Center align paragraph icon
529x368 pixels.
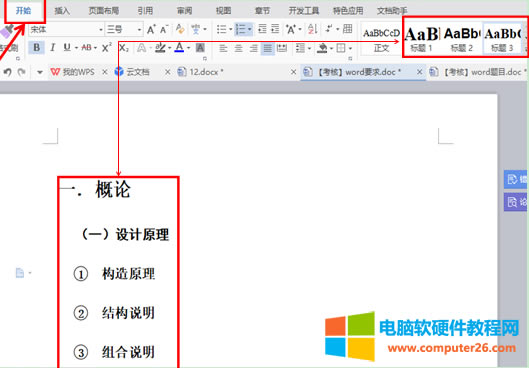(x=238, y=48)
